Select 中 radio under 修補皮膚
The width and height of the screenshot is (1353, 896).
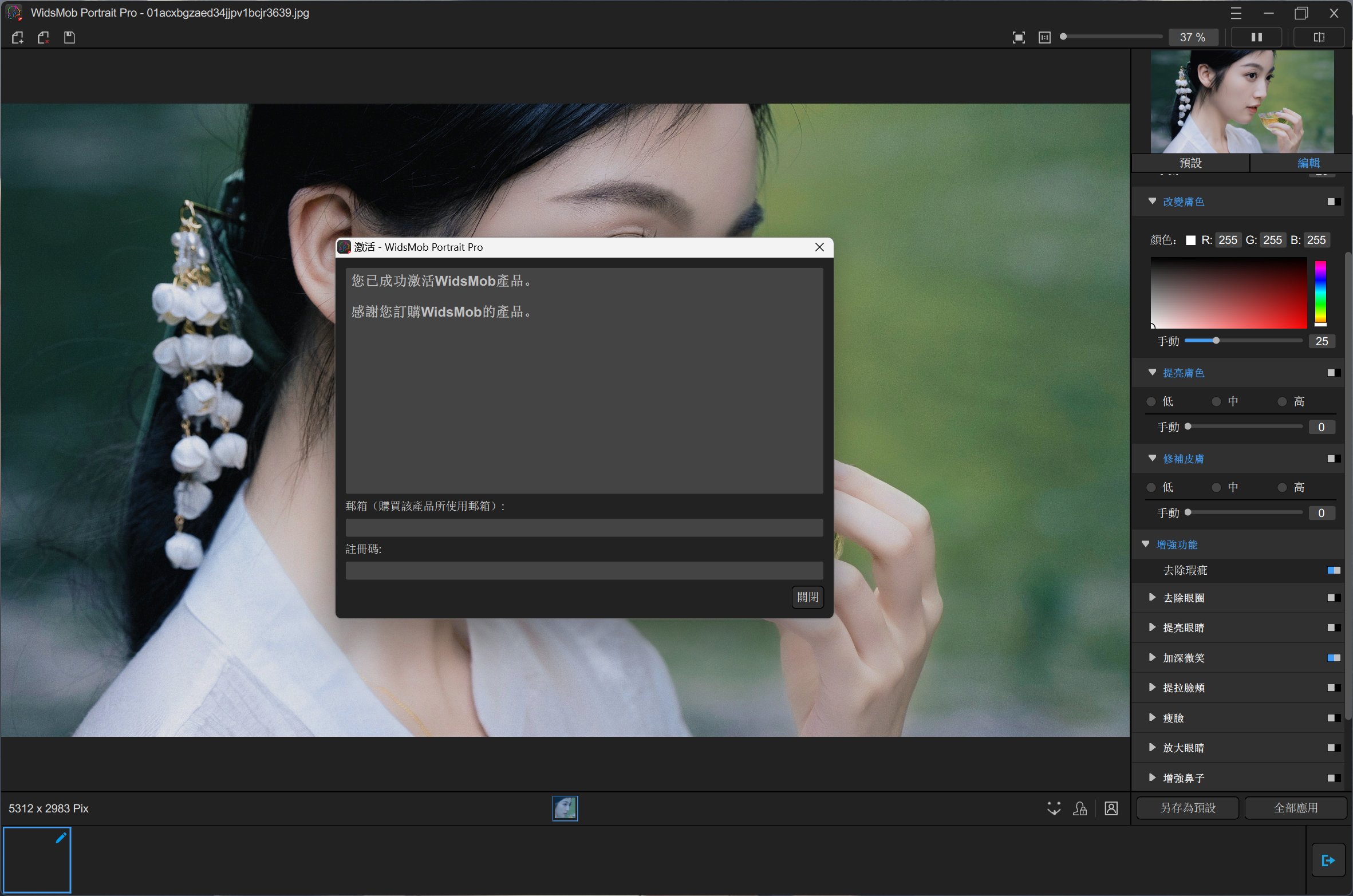1217,488
